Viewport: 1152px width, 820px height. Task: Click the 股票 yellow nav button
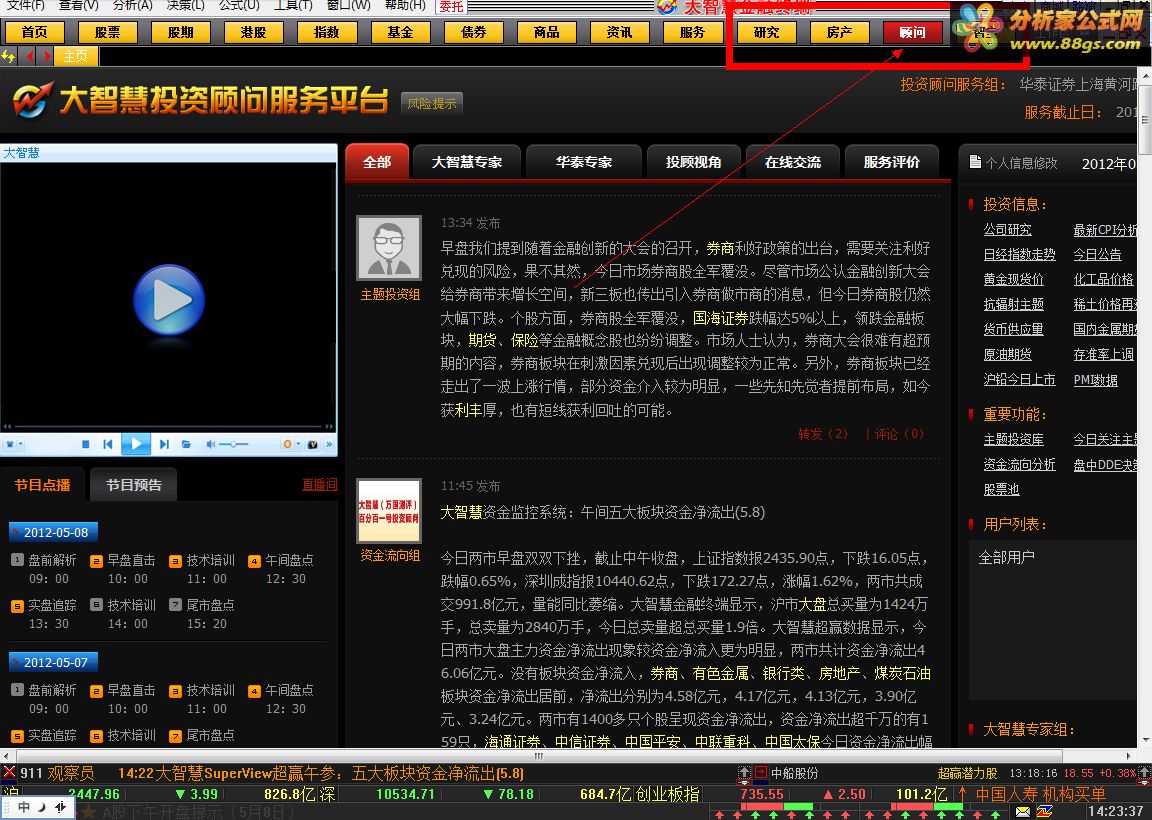coord(107,32)
